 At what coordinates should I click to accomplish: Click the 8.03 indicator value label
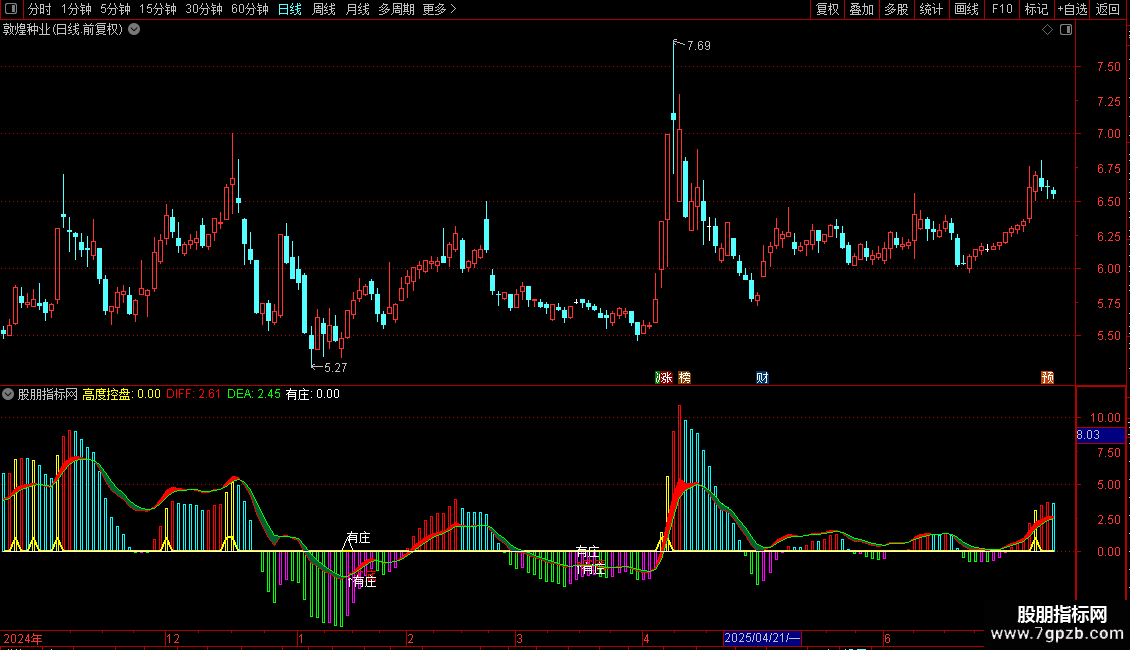click(1100, 435)
